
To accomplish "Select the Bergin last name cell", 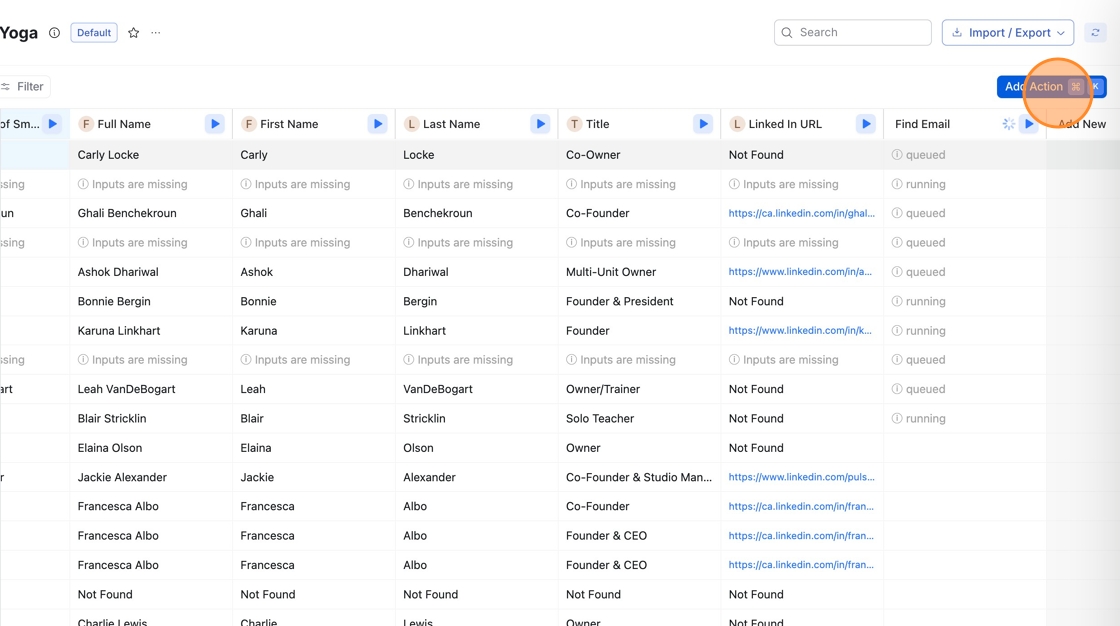I will point(476,301).
